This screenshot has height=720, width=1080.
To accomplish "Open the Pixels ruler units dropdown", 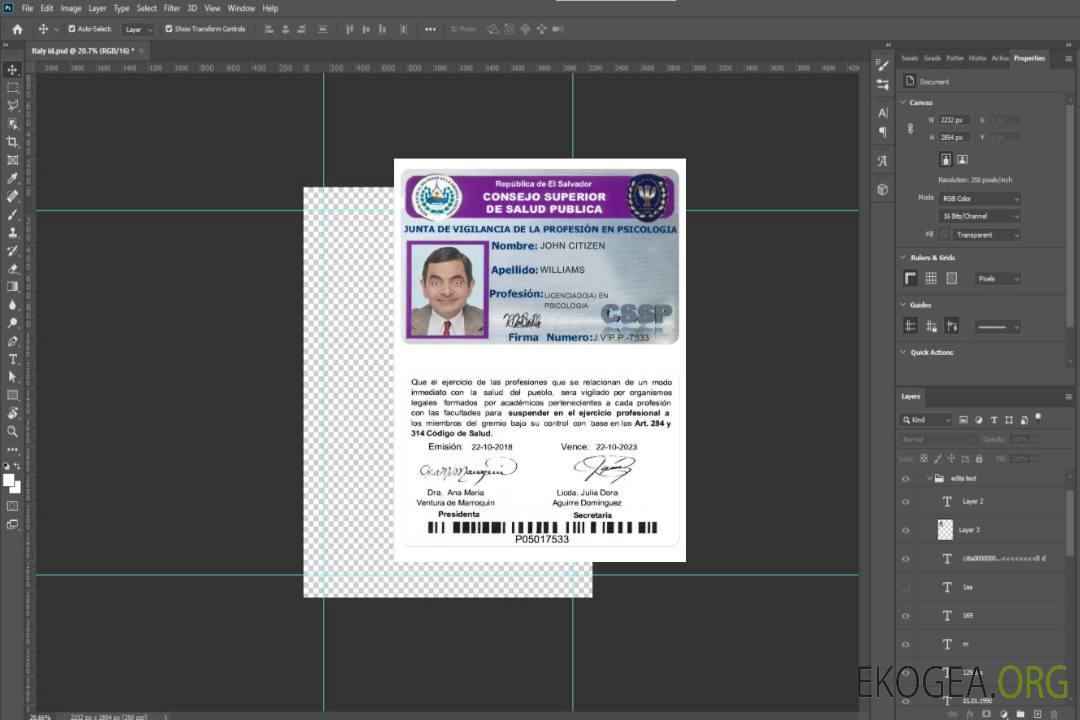I will pos(998,278).
